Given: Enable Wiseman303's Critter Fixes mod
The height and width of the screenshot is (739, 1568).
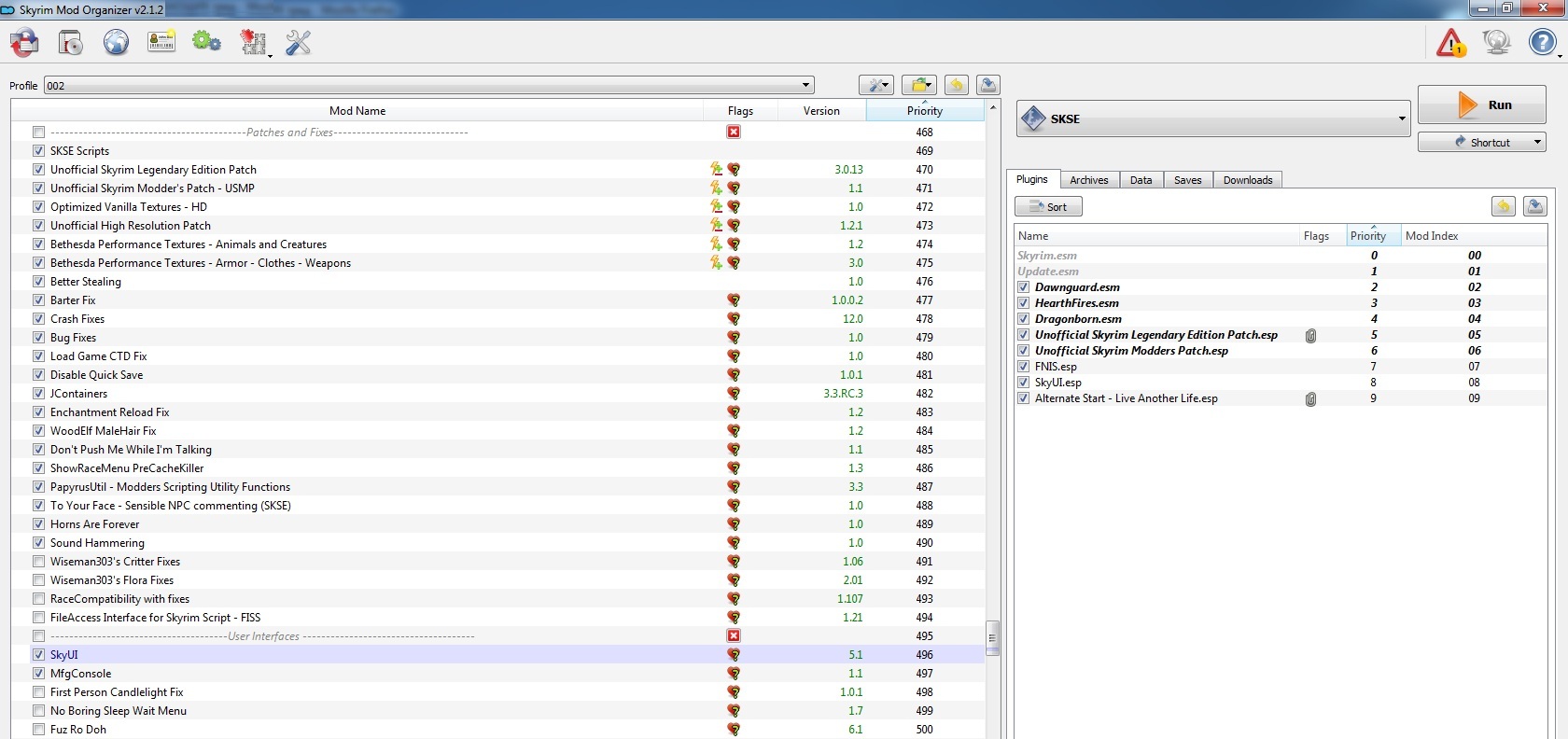Looking at the screenshot, I should pyautogui.click(x=38, y=561).
